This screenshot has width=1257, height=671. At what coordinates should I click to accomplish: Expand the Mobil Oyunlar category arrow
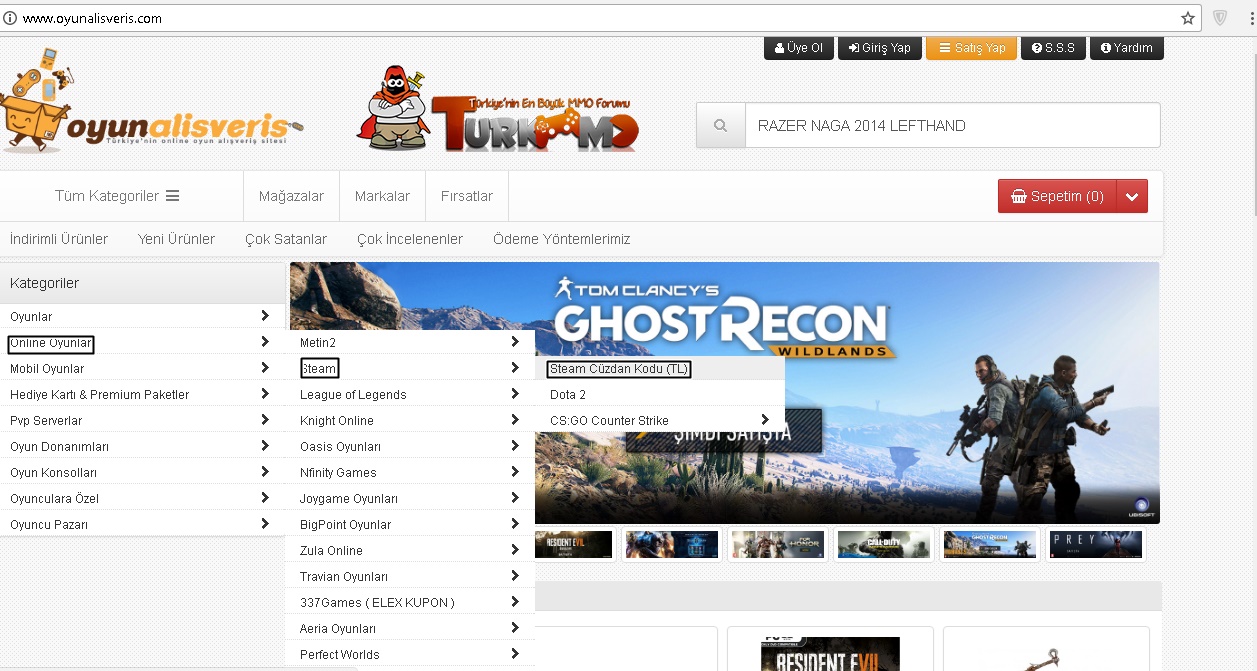click(265, 368)
